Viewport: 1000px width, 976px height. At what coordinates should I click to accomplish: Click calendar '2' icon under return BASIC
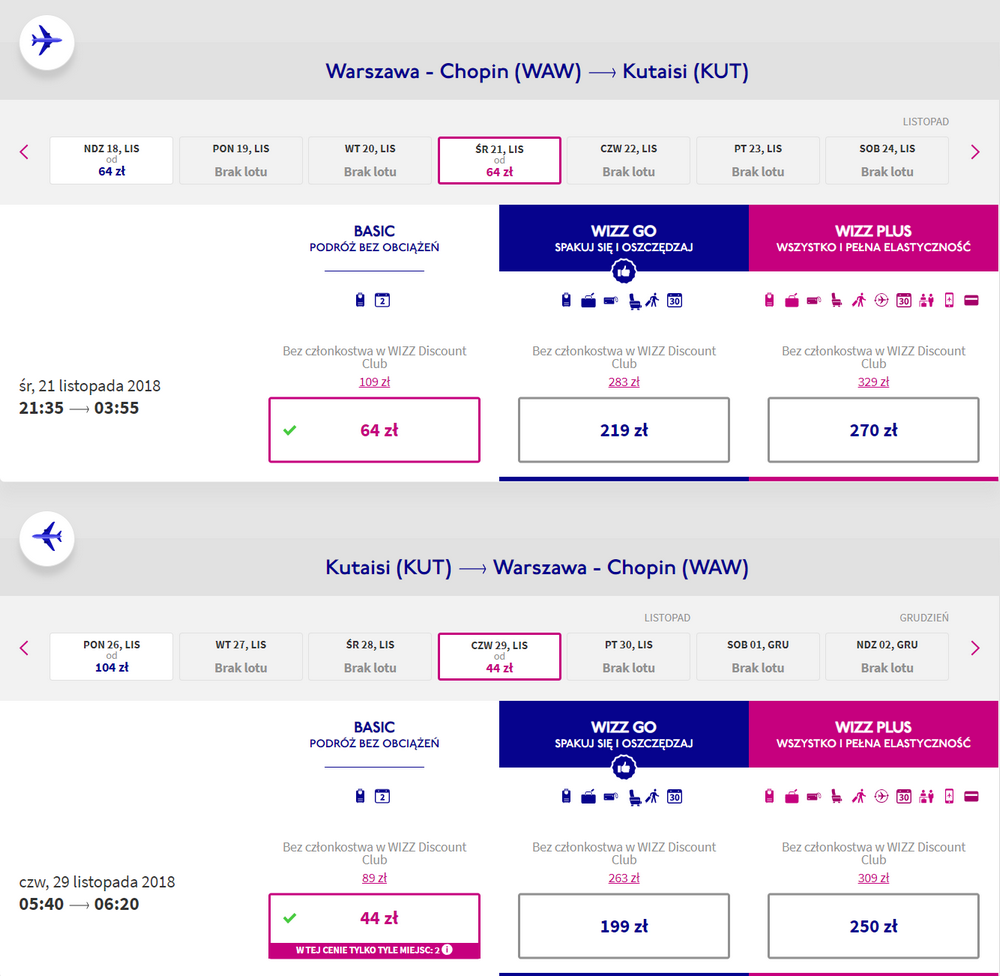[x=382, y=796]
